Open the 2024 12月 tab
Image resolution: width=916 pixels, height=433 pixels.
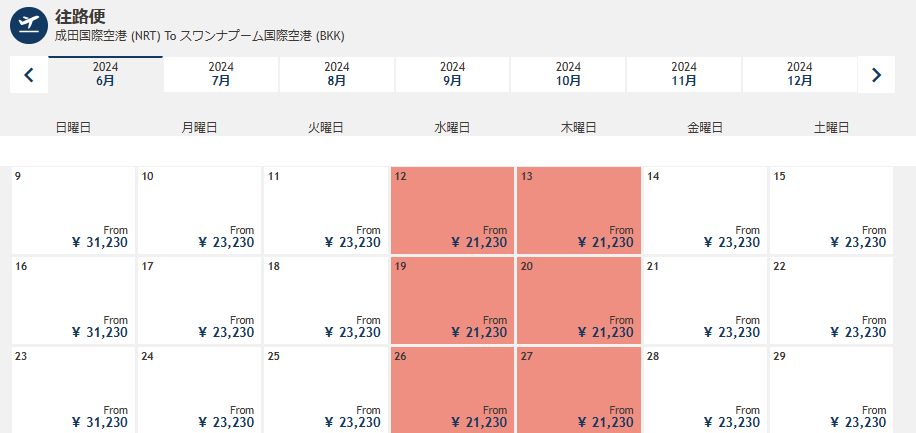pyautogui.click(x=799, y=75)
